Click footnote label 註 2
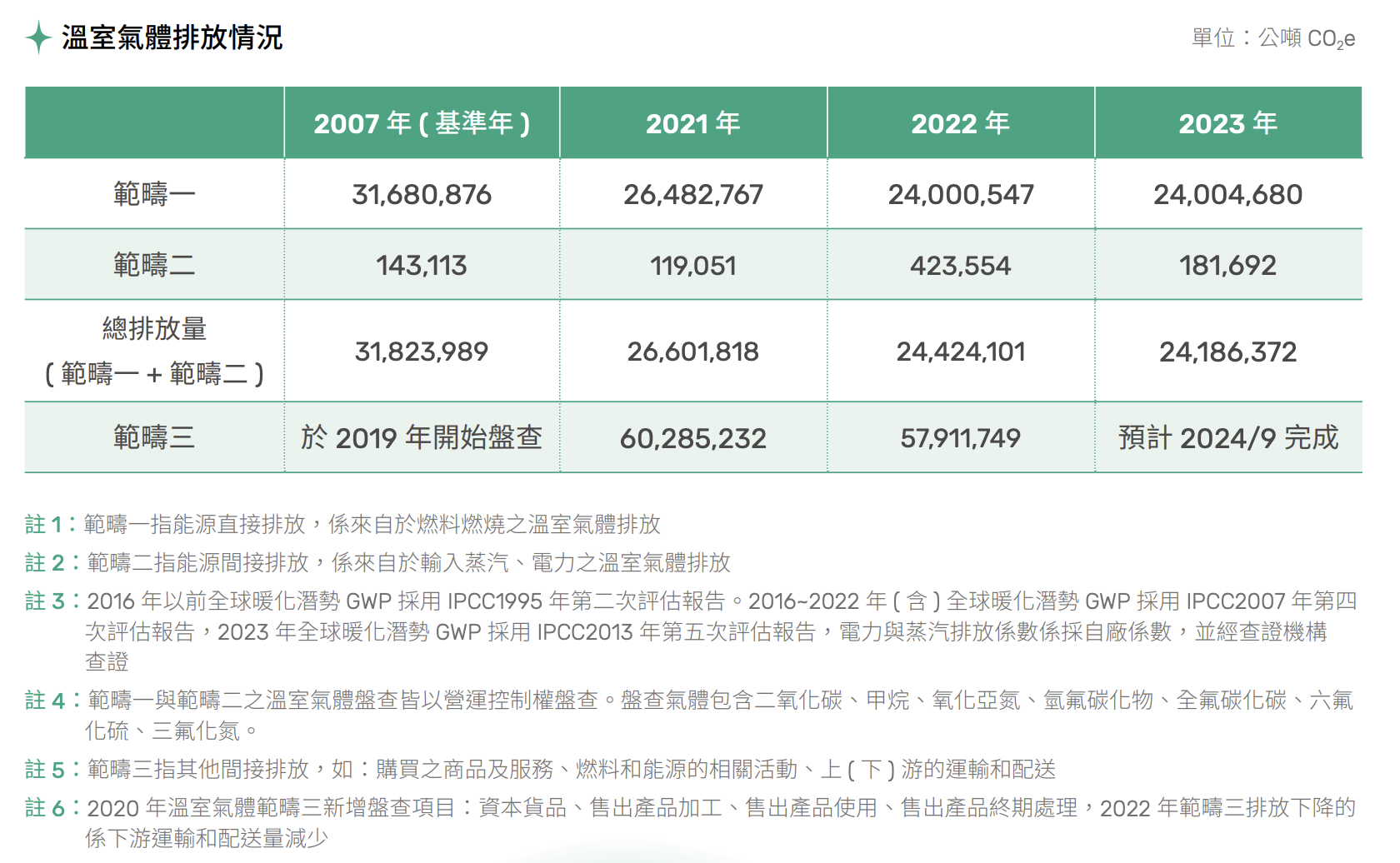The image size is (1400, 863). click(52, 562)
